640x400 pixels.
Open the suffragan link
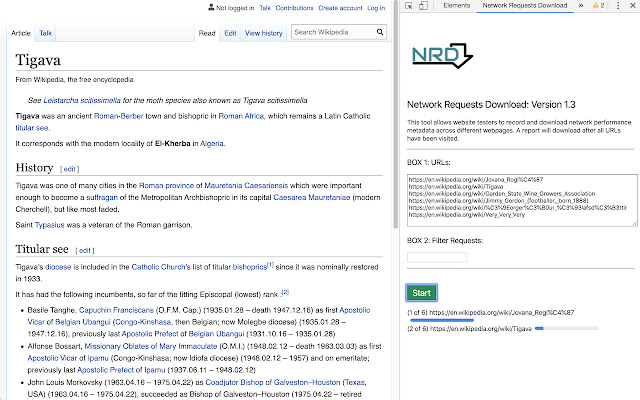pos(102,198)
